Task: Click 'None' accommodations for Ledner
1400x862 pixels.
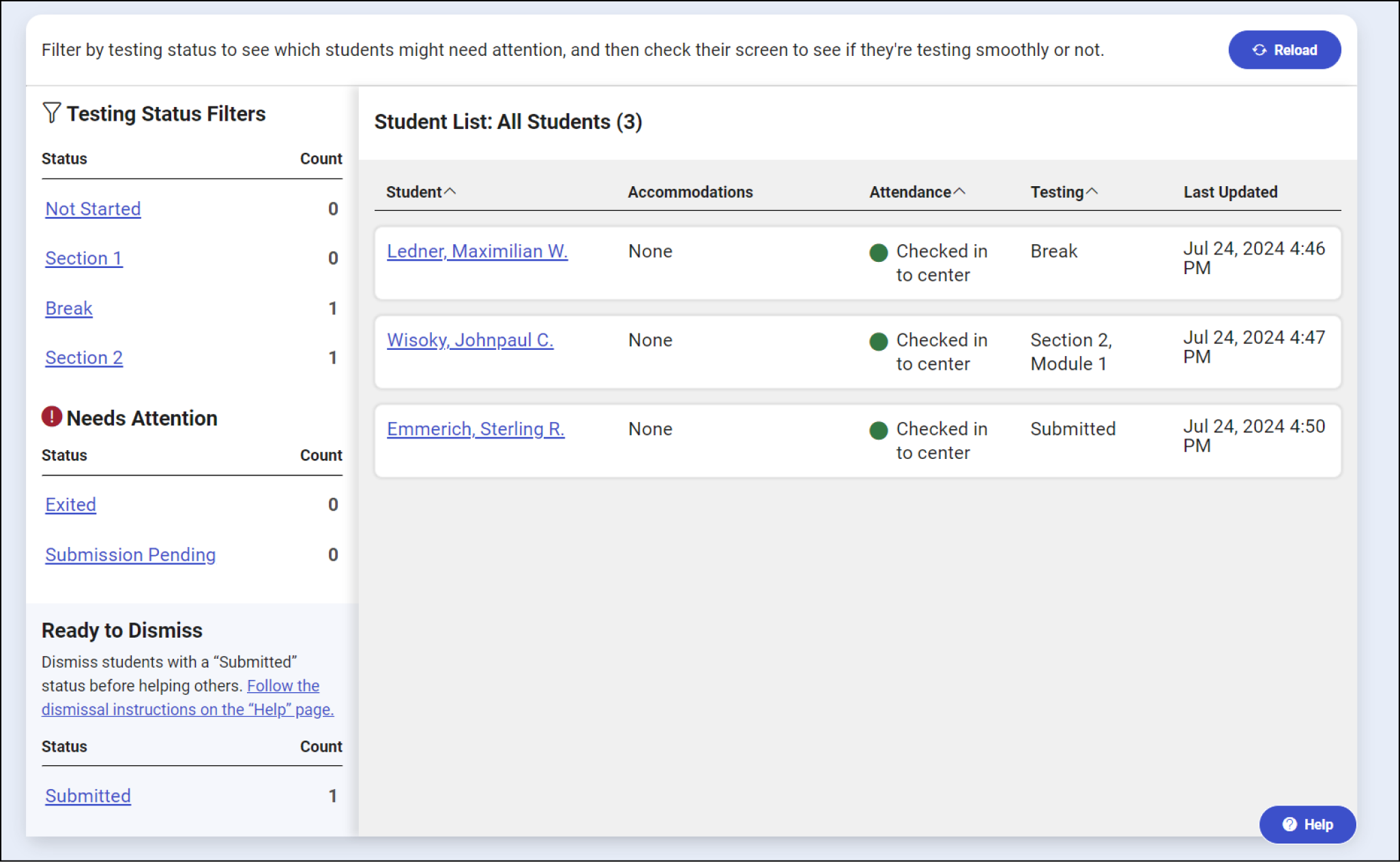Action: click(650, 251)
